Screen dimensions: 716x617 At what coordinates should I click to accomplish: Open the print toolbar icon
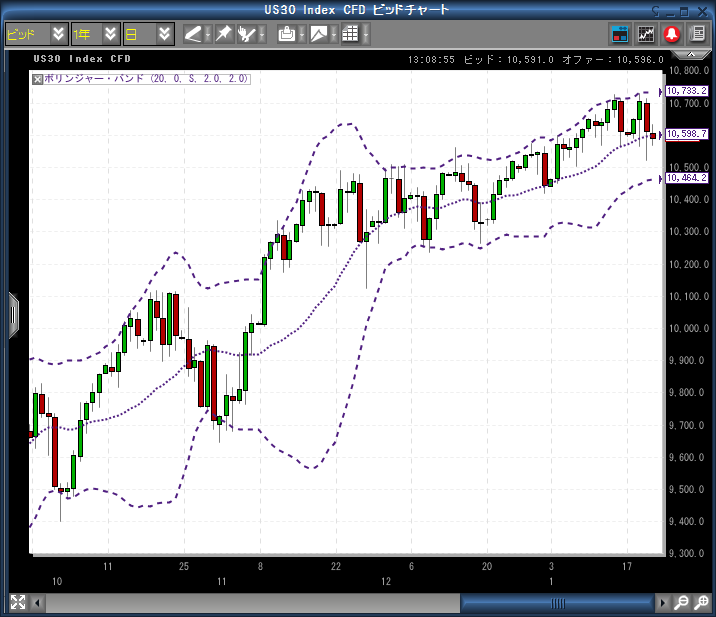click(286, 33)
